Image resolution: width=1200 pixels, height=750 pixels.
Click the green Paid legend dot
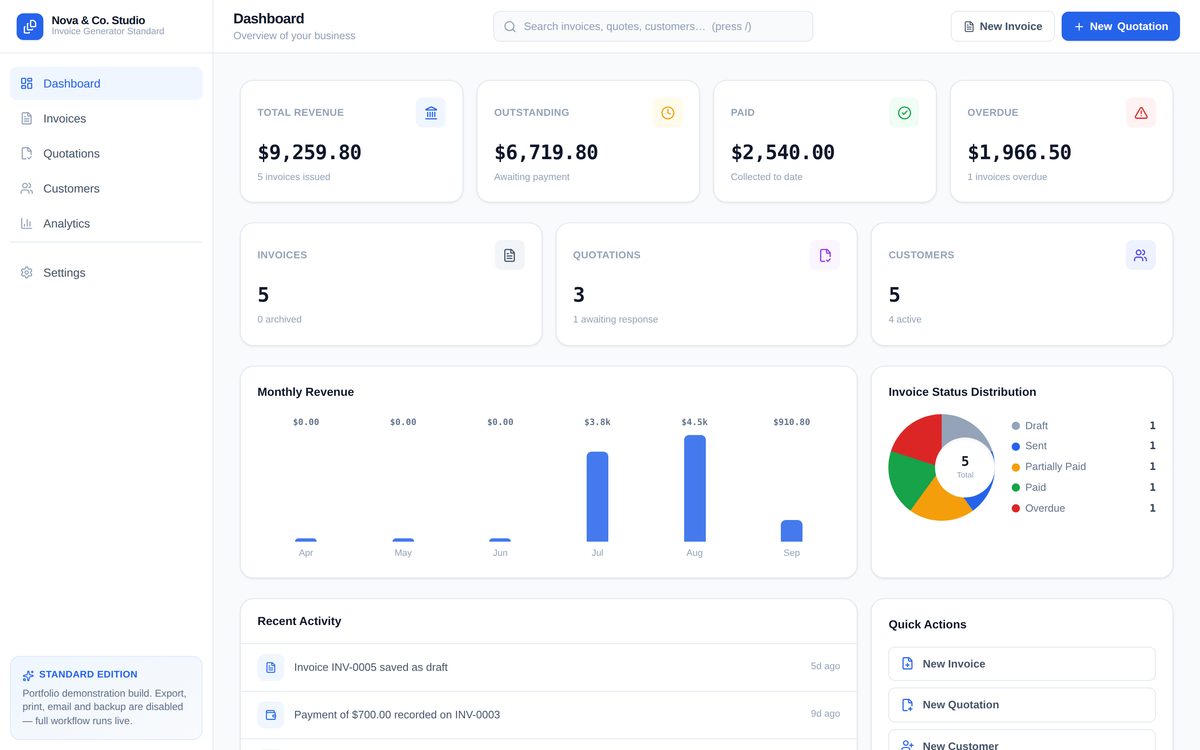1016,488
